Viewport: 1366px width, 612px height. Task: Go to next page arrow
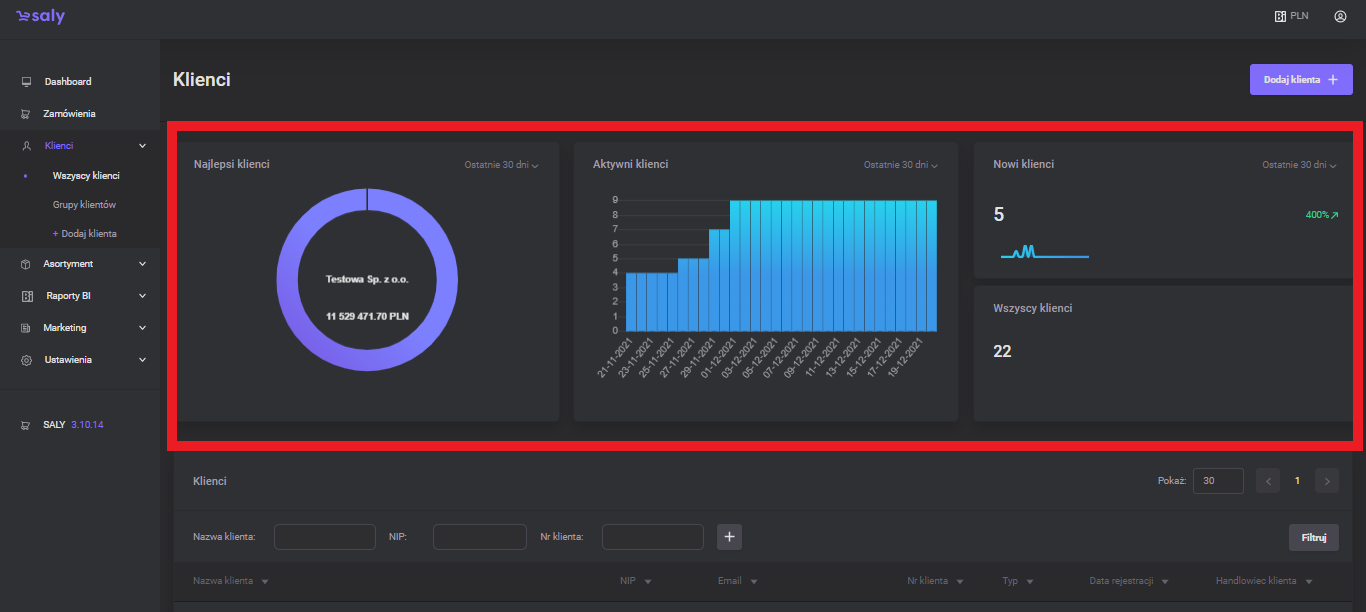click(x=1327, y=481)
